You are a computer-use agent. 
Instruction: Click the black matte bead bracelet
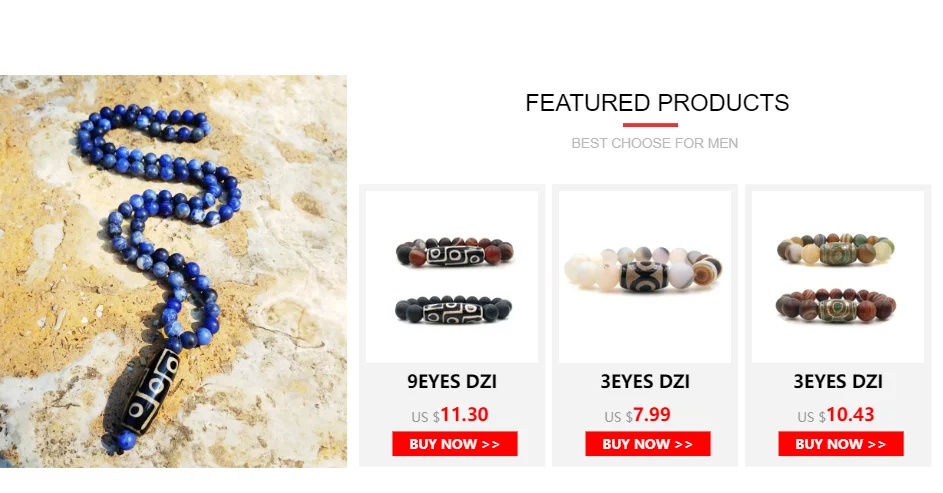point(453,310)
